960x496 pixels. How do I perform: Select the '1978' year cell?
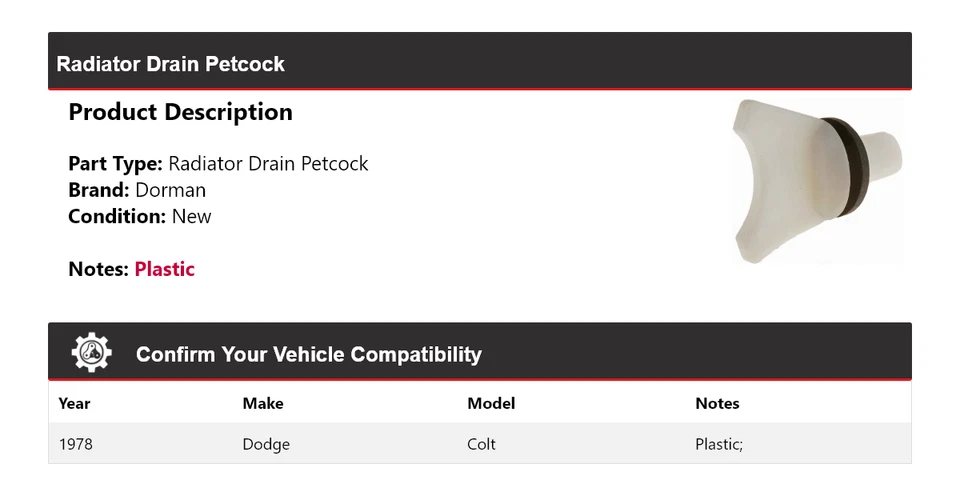pyautogui.click(x=75, y=444)
